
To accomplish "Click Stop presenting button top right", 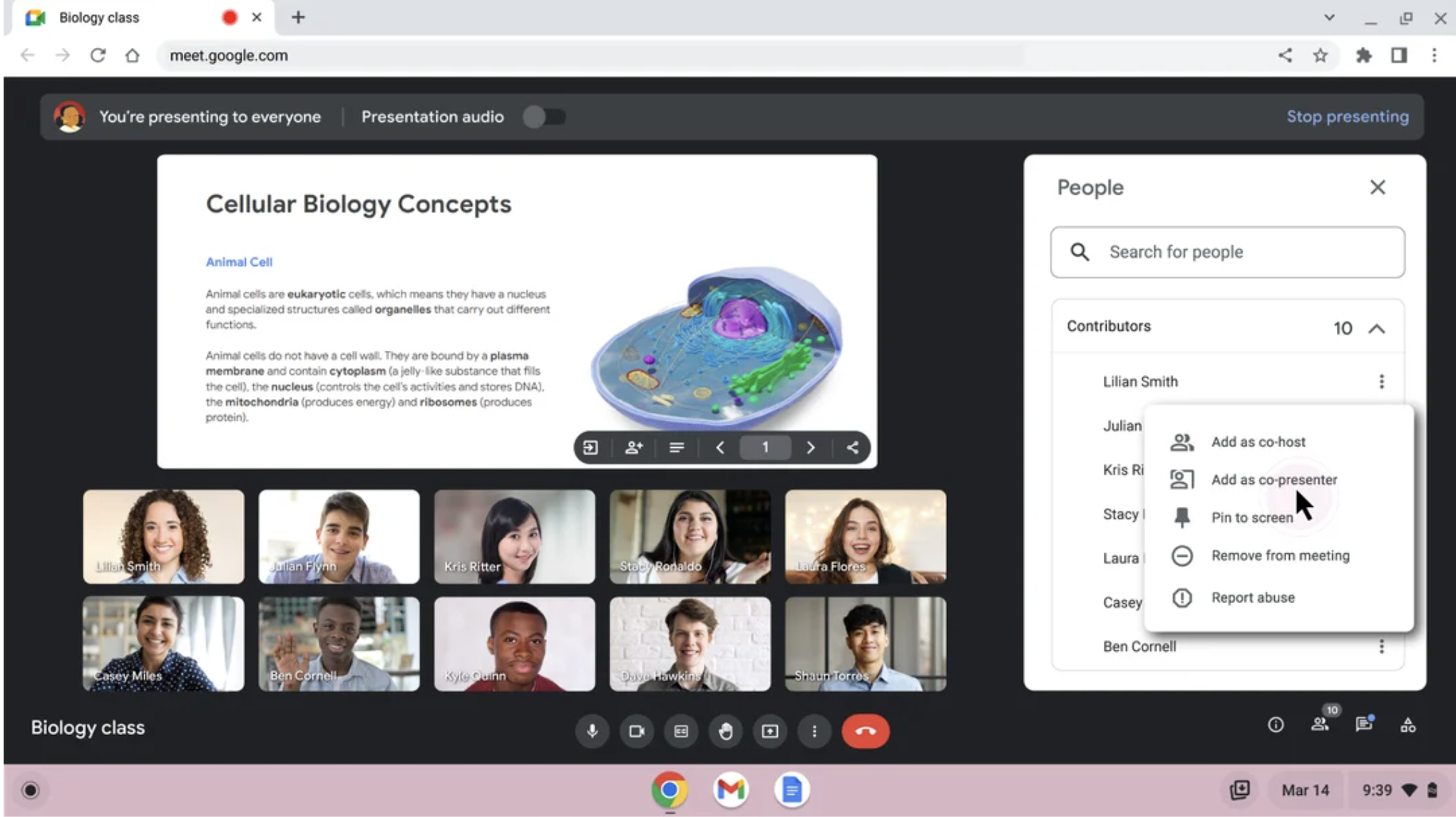I will point(1348,116).
